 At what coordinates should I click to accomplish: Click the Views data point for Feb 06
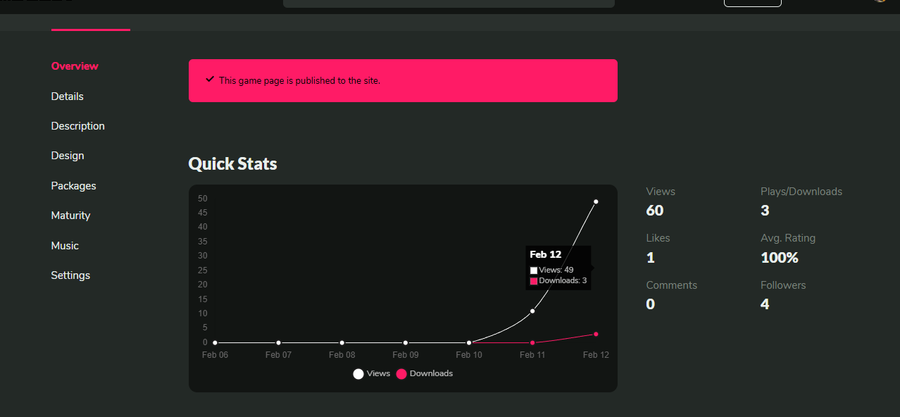(x=215, y=342)
